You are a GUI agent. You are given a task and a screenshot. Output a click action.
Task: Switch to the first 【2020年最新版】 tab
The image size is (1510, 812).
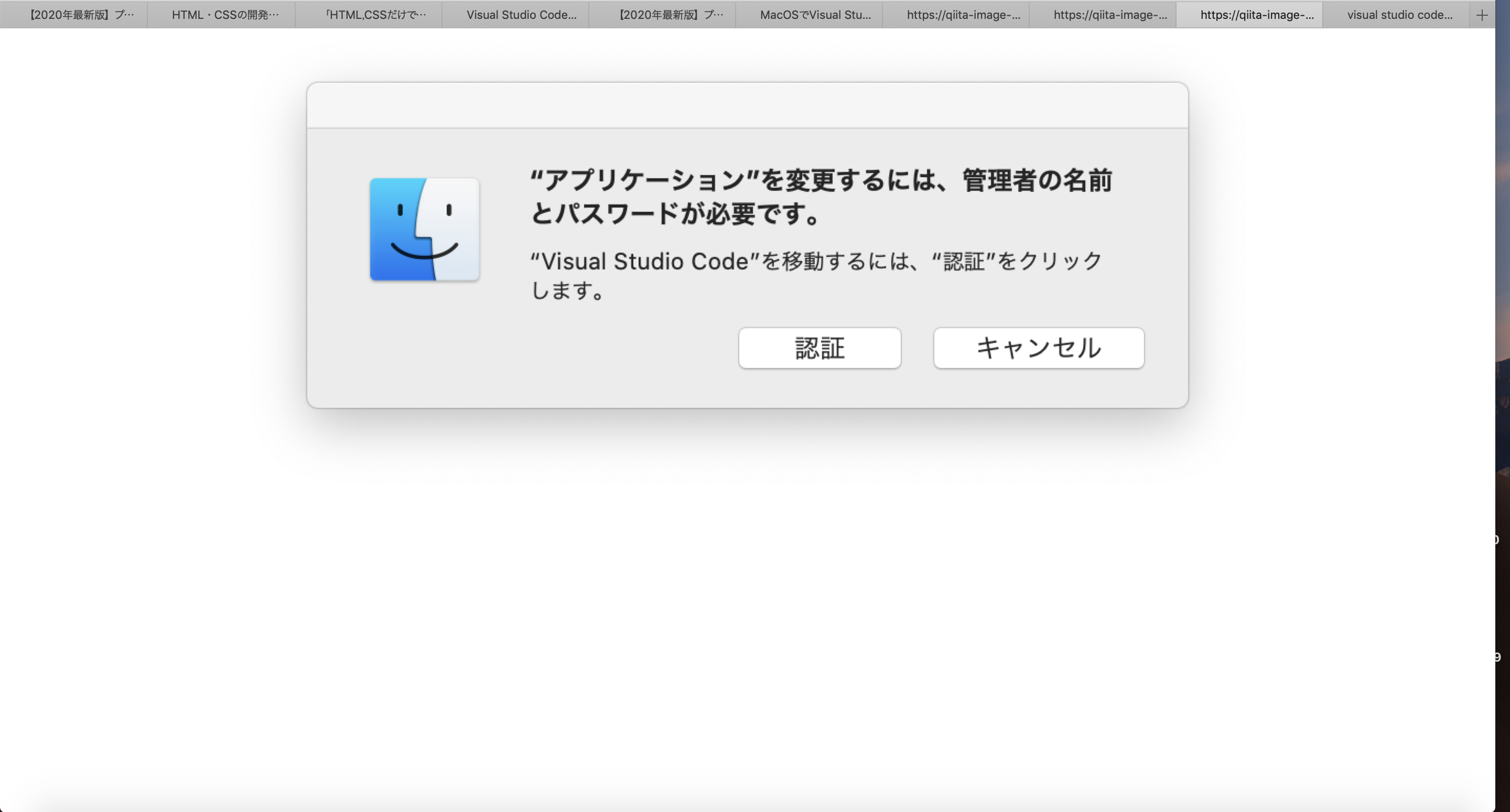81,15
